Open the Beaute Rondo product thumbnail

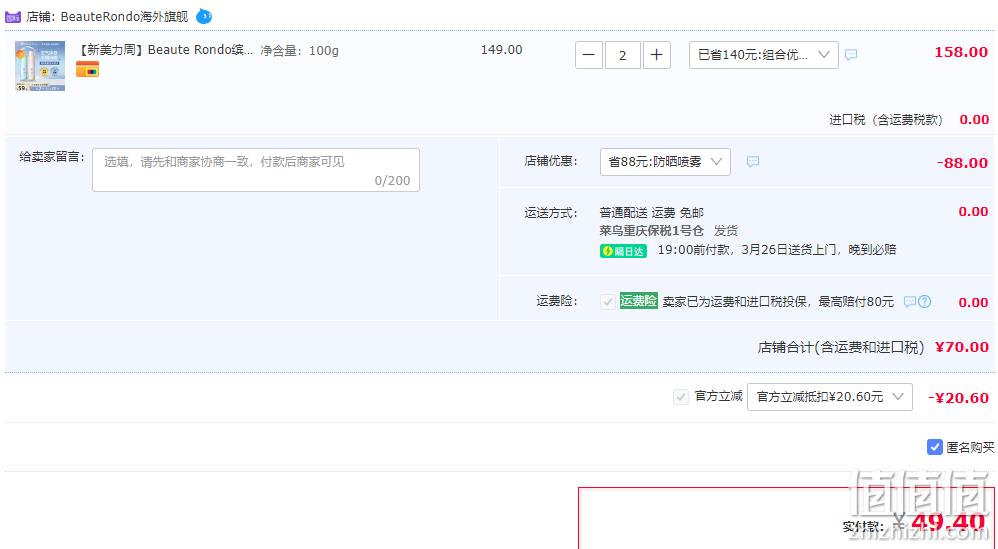coord(40,66)
